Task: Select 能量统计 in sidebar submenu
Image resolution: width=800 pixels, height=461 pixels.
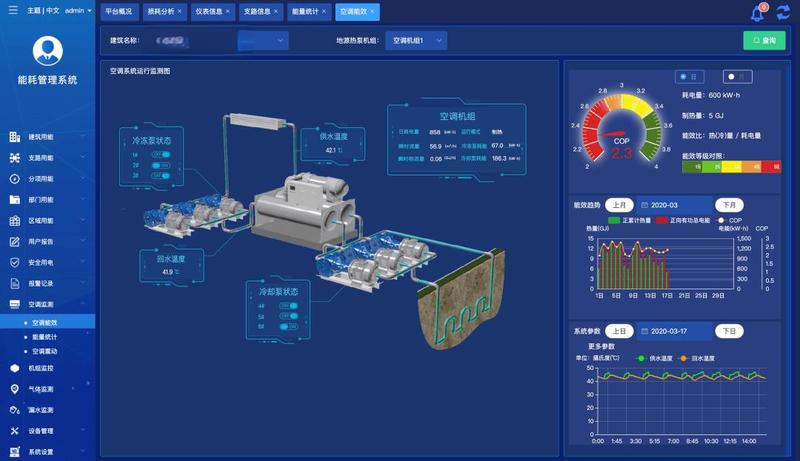Action: click(x=45, y=337)
